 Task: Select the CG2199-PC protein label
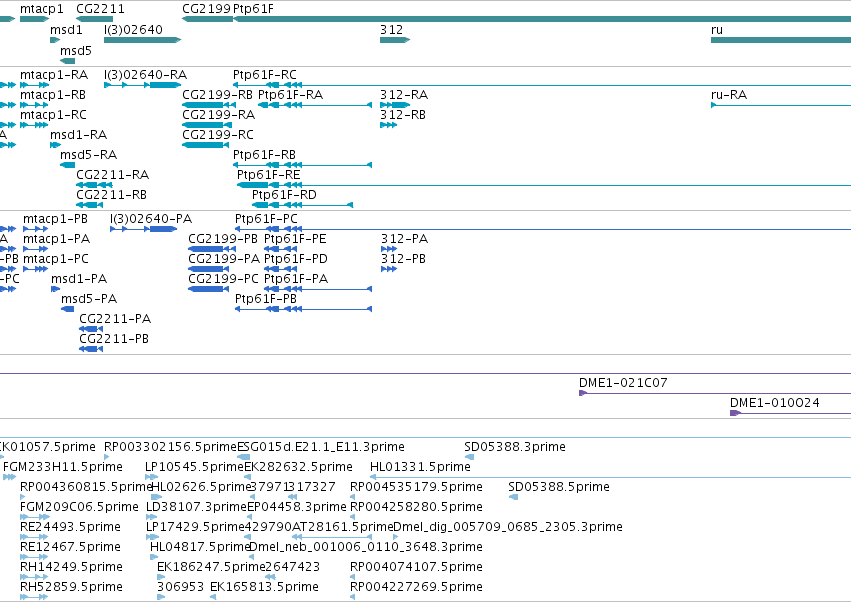223,280
